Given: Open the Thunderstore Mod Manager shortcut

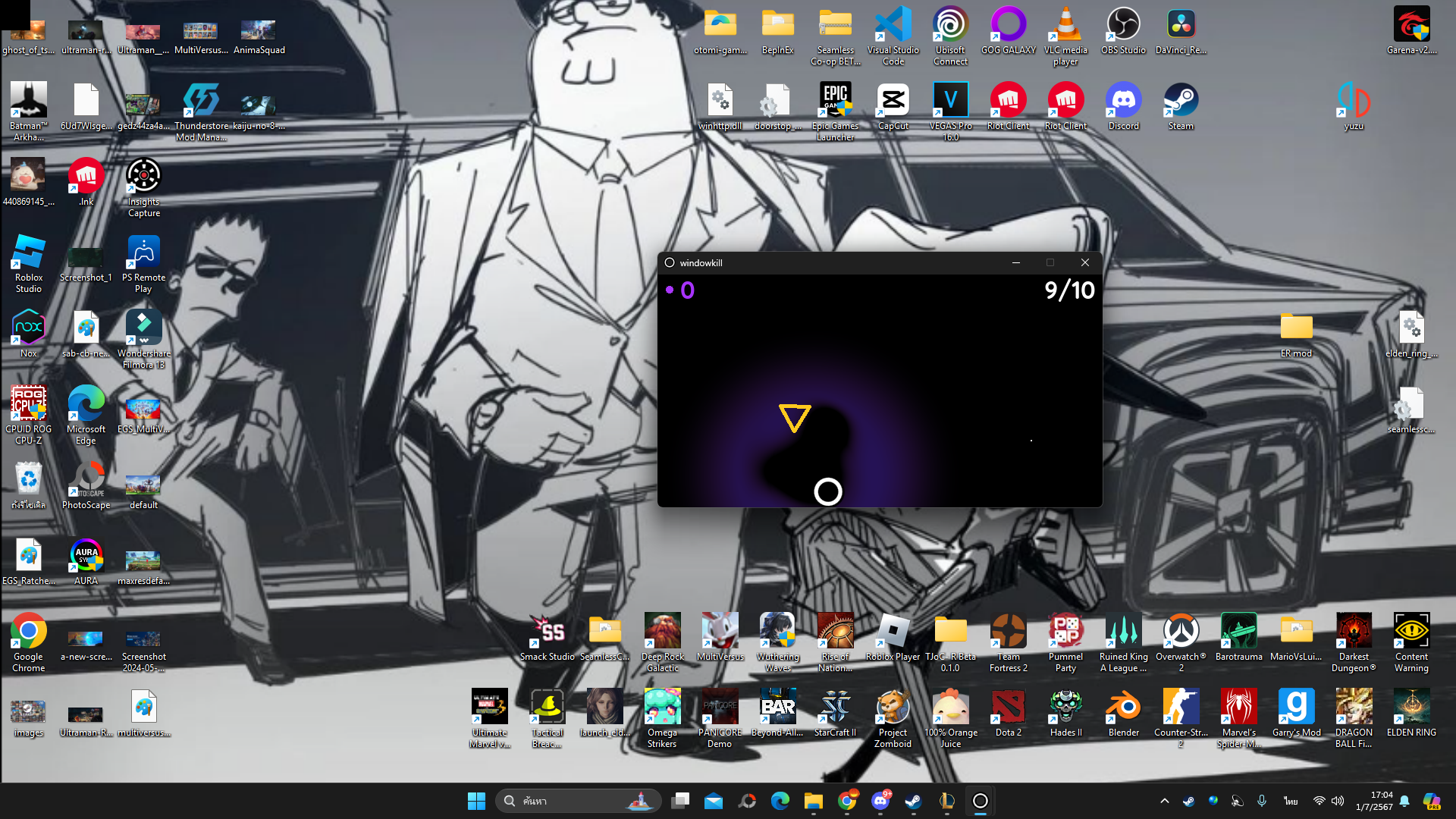Looking at the screenshot, I should tap(201, 111).
